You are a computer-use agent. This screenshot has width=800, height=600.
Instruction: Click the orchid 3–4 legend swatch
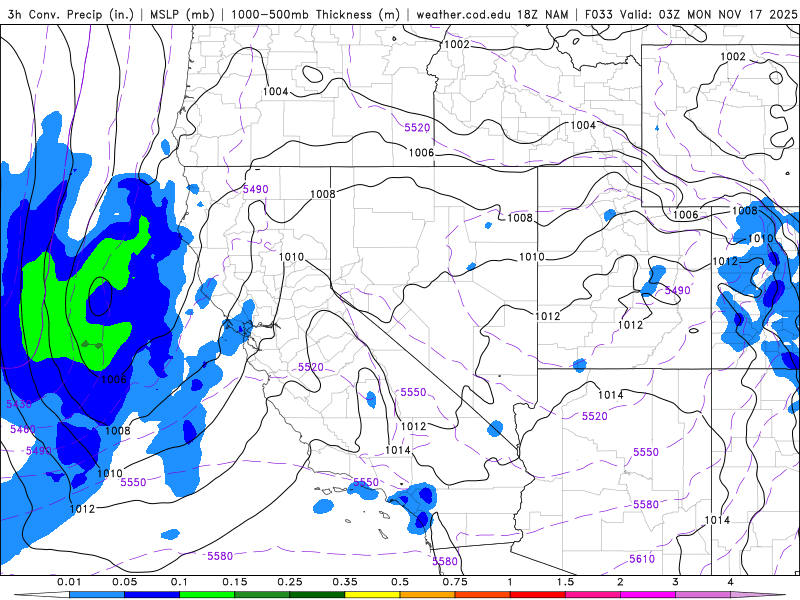703,595
